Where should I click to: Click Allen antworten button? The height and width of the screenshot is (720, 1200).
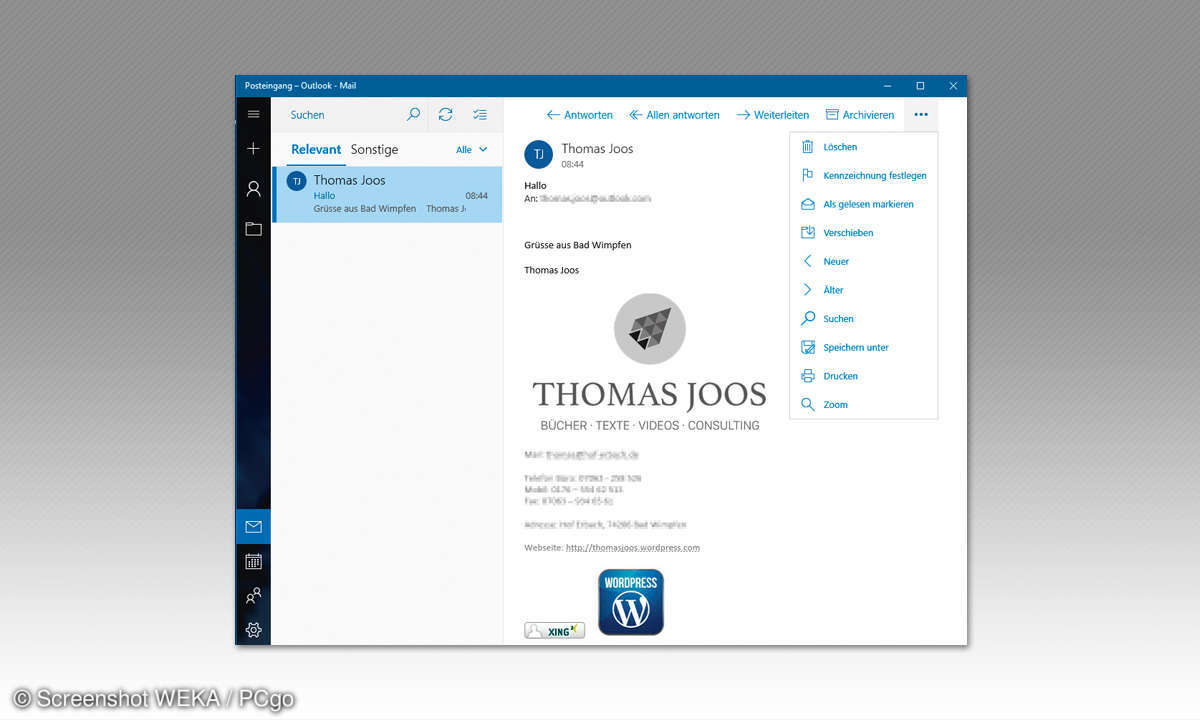[x=674, y=115]
